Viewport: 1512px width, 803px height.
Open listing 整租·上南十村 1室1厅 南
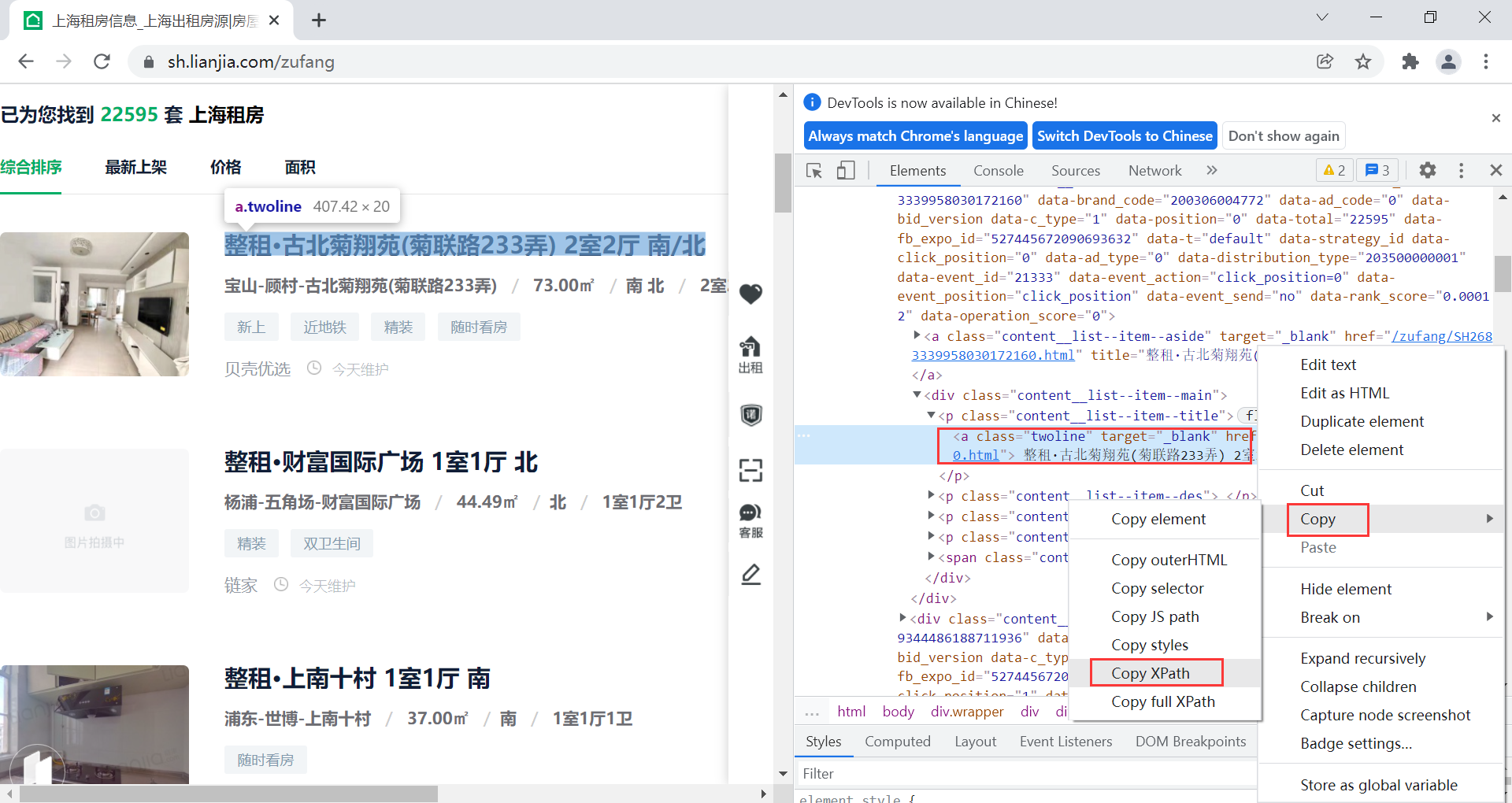coord(358,679)
